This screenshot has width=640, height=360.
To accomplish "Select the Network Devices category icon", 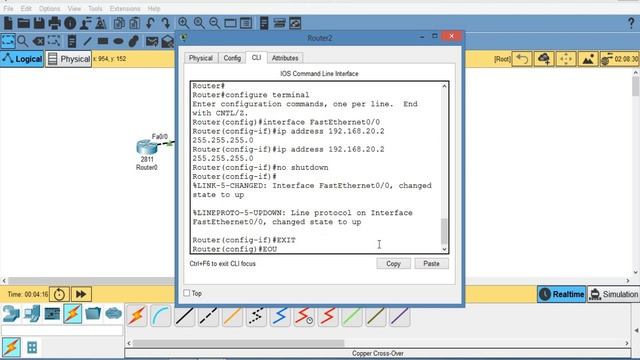I will click(x=11, y=314).
